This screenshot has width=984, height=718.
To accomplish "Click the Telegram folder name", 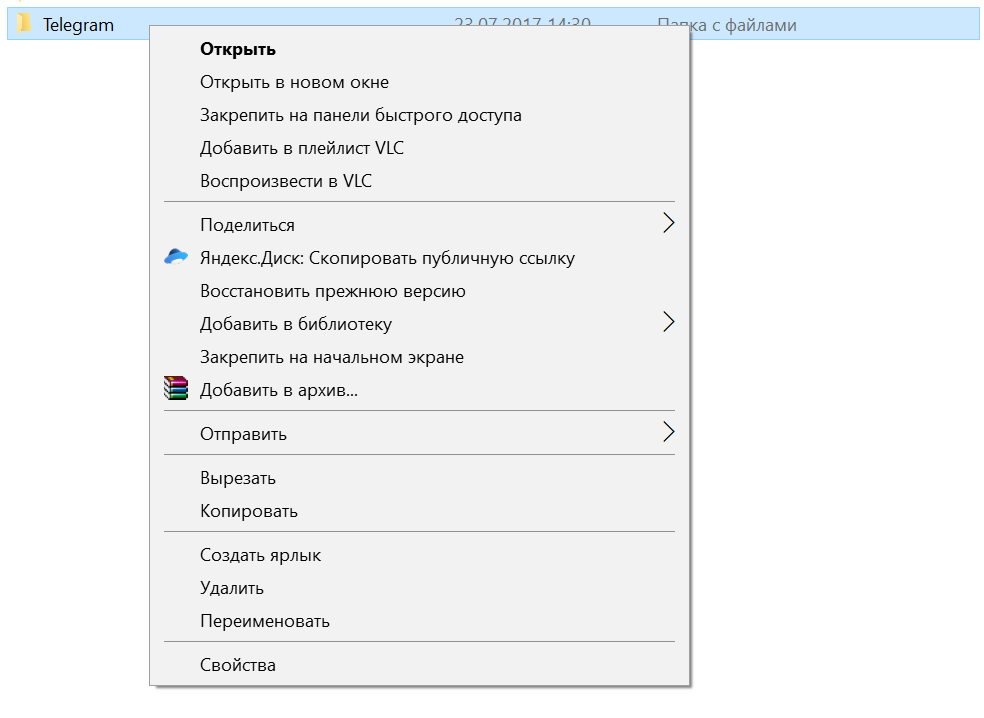I will [x=78, y=25].
